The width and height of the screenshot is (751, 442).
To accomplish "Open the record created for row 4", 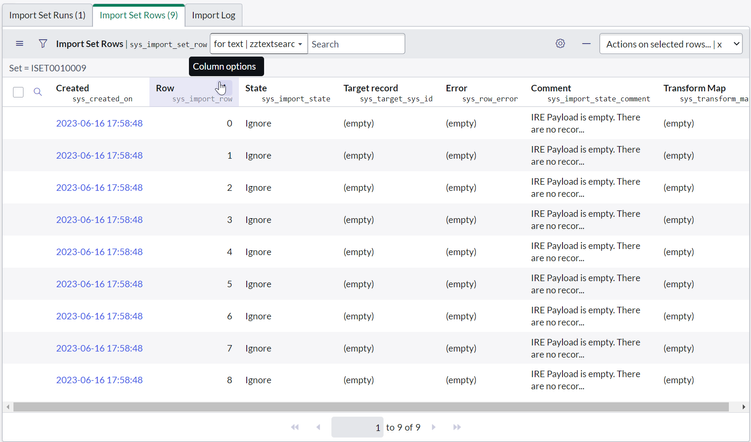I will tap(99, 251).
